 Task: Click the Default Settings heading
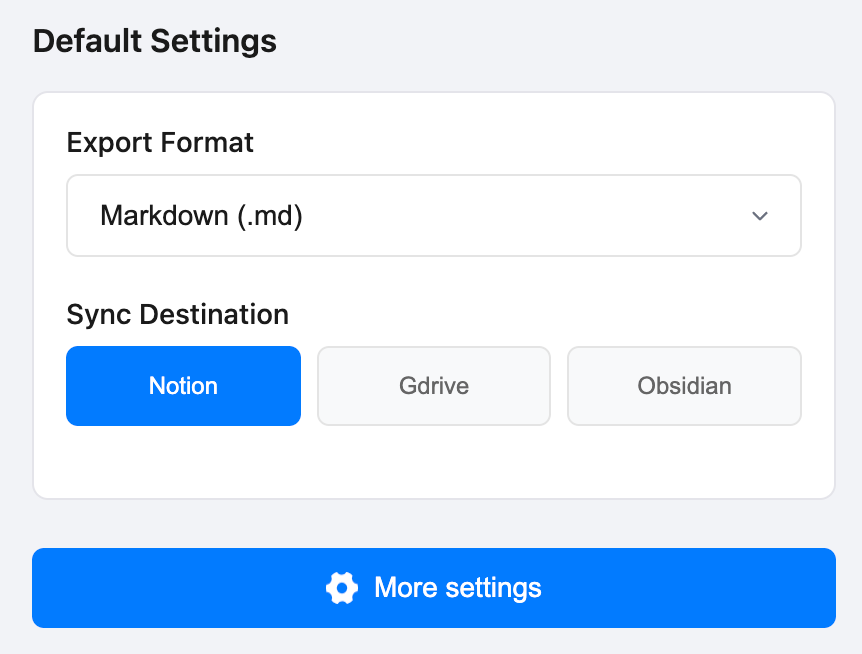(x=154, y=41)
